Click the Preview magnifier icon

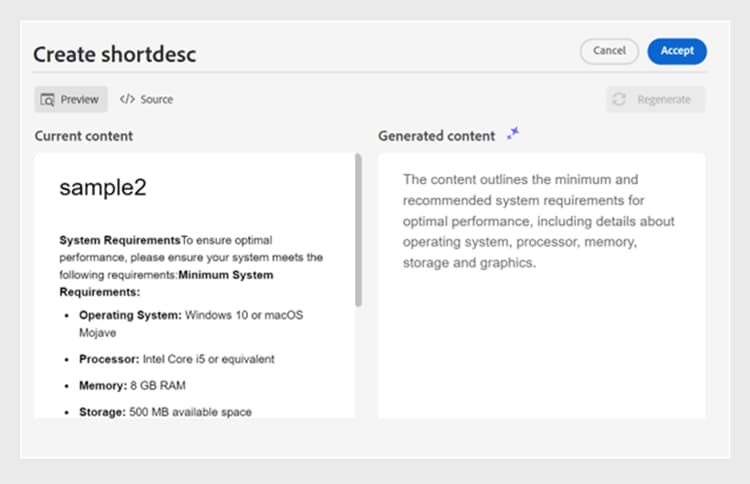point(47,99)
